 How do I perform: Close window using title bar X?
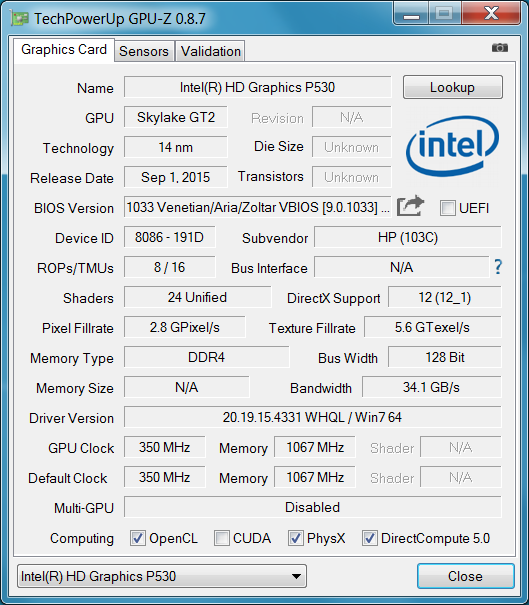tap(491, 14)
